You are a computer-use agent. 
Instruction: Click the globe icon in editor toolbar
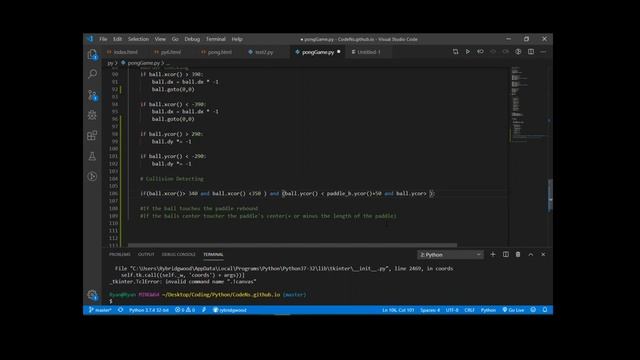tap(518, 52)
